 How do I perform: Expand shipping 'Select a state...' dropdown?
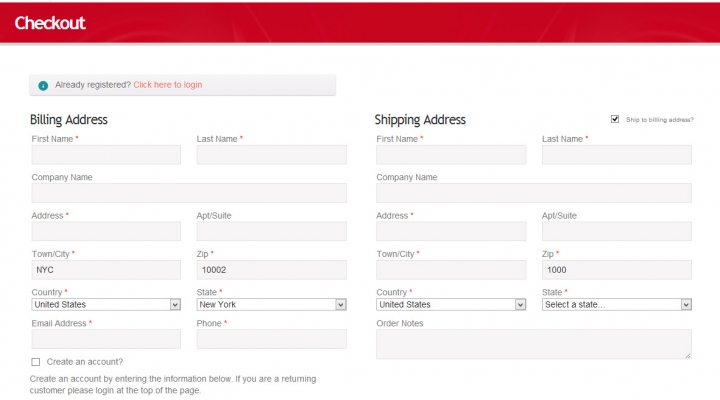[617, 304]
